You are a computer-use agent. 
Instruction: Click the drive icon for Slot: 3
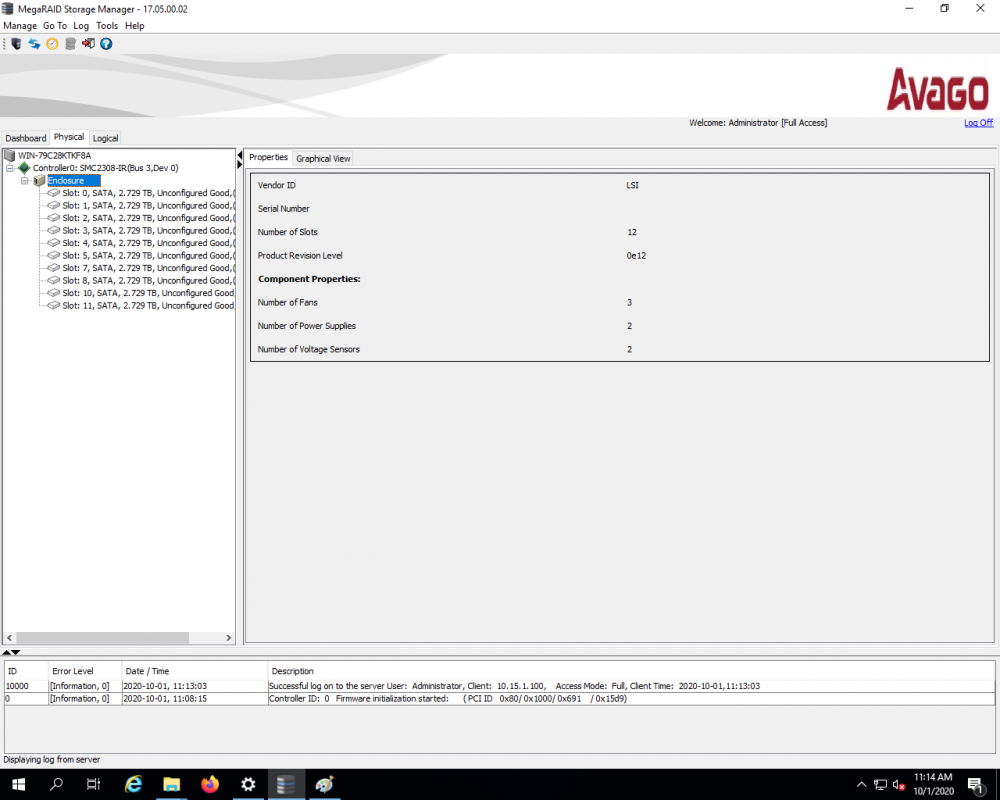54,230
